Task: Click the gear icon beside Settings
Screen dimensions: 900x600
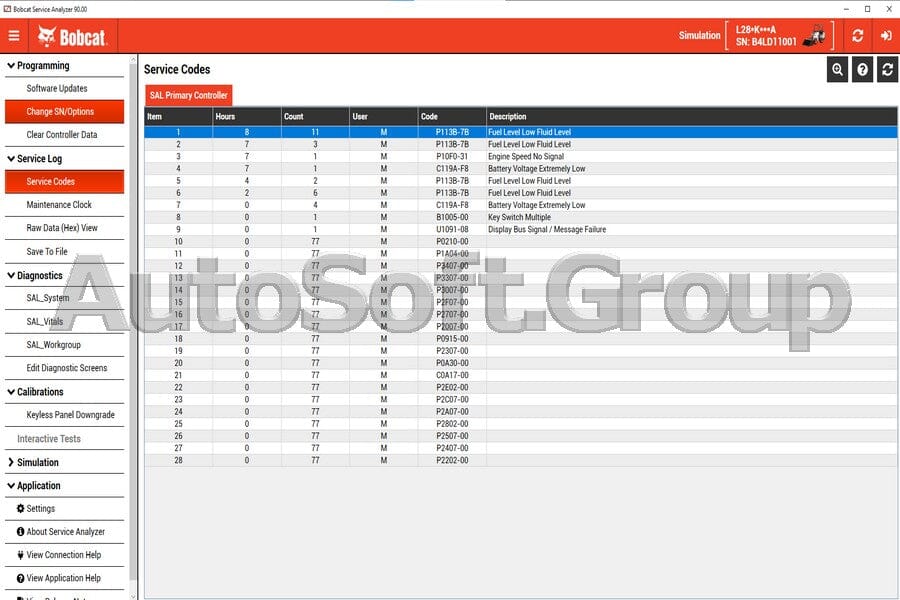Action: click(x=21, y=509)
